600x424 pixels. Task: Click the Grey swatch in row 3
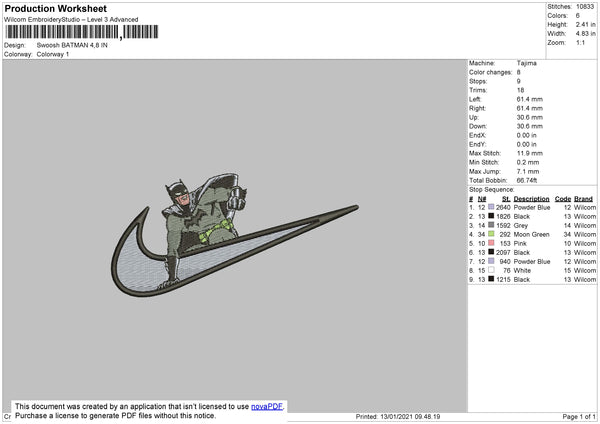(x=491, y=225)
